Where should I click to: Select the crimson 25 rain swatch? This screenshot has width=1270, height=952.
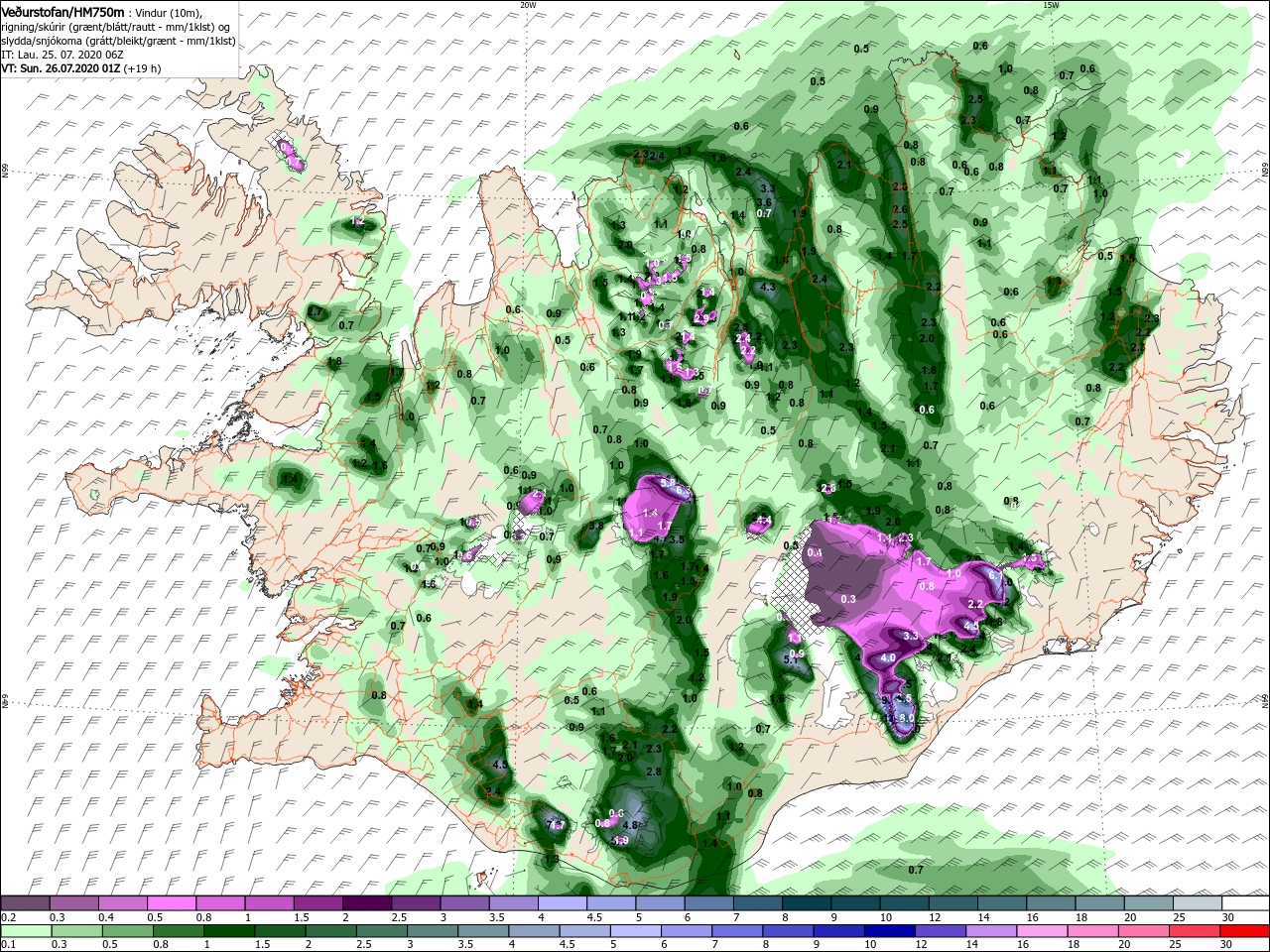[x=1195, y=931]
